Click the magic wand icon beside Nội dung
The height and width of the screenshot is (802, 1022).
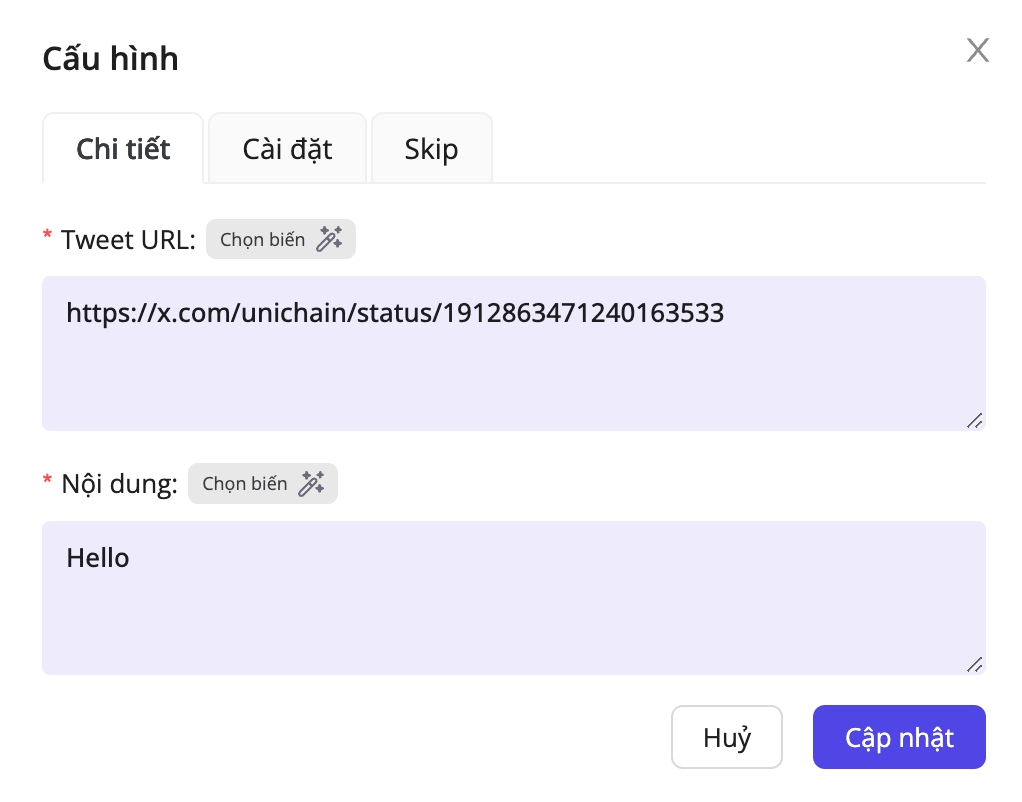click(311, 484)
